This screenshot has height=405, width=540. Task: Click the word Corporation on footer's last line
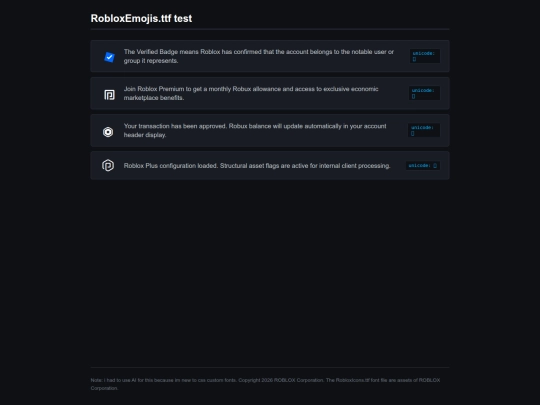coord(104,388)
